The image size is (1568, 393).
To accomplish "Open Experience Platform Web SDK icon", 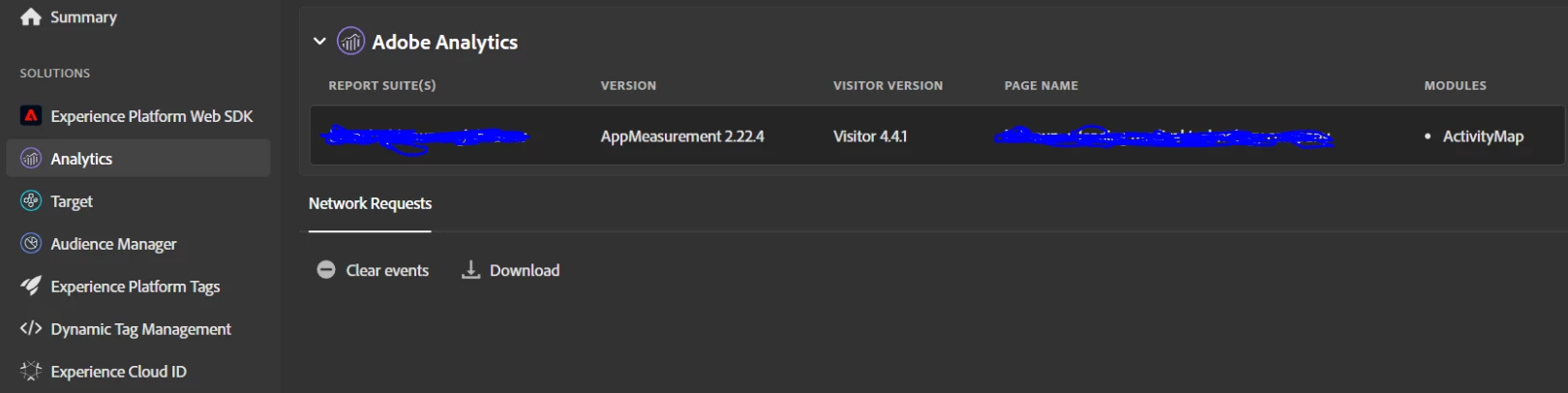I will click(31, 116).
